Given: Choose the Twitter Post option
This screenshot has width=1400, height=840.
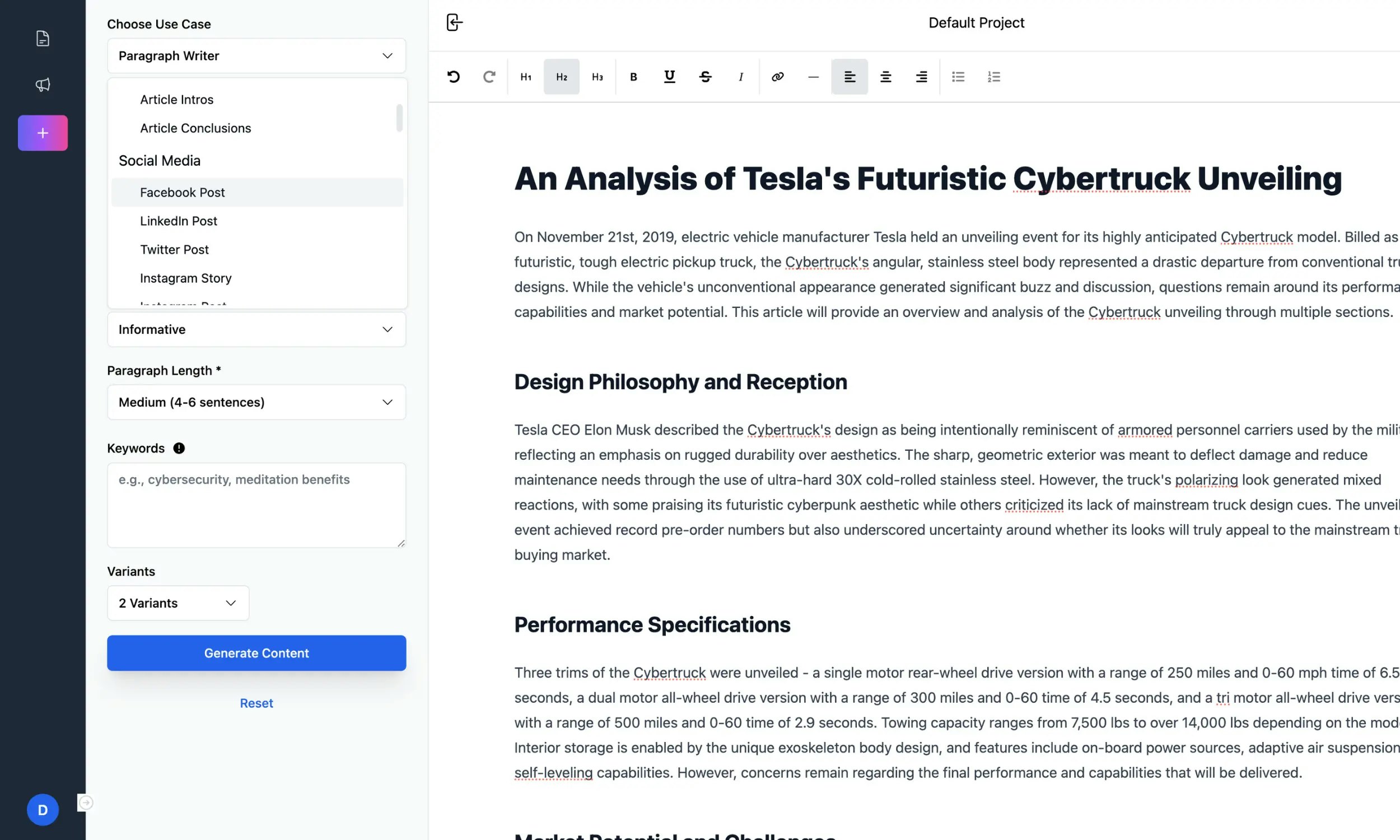Looking at the screenshot, I should point(174,250).
